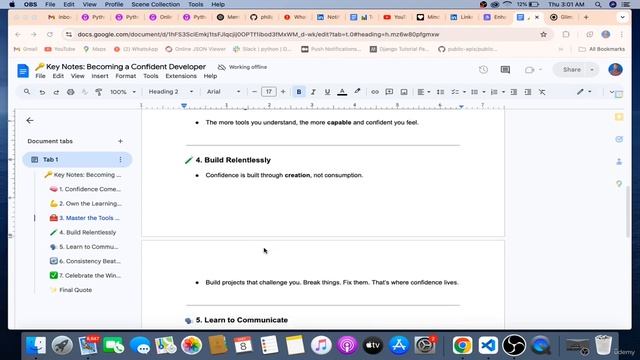Open the editing mode pencil dropdown
Viewport: 640px width, 360px height.
584,92
